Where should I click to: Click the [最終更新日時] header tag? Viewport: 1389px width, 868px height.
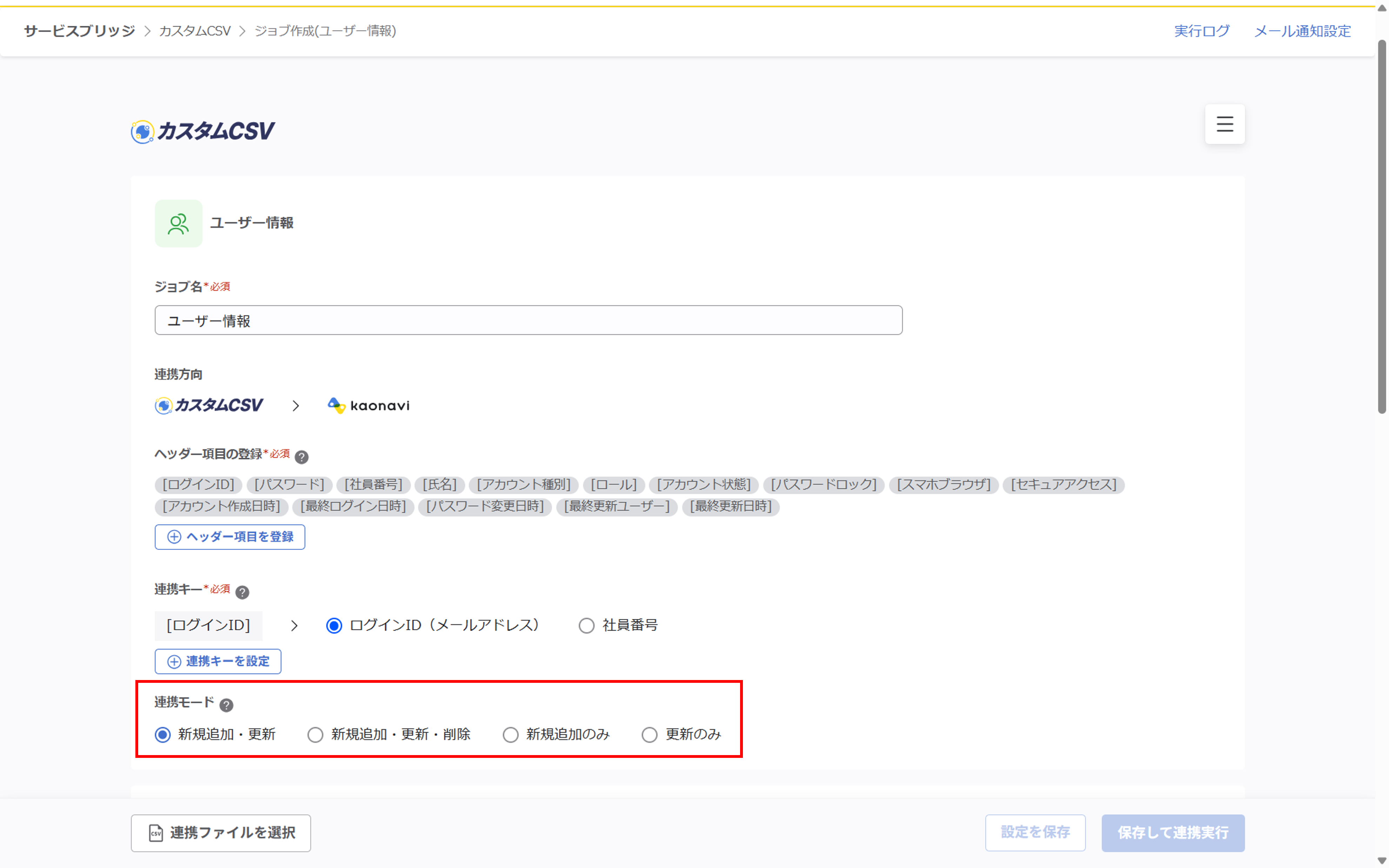click(x=731, y=507)
